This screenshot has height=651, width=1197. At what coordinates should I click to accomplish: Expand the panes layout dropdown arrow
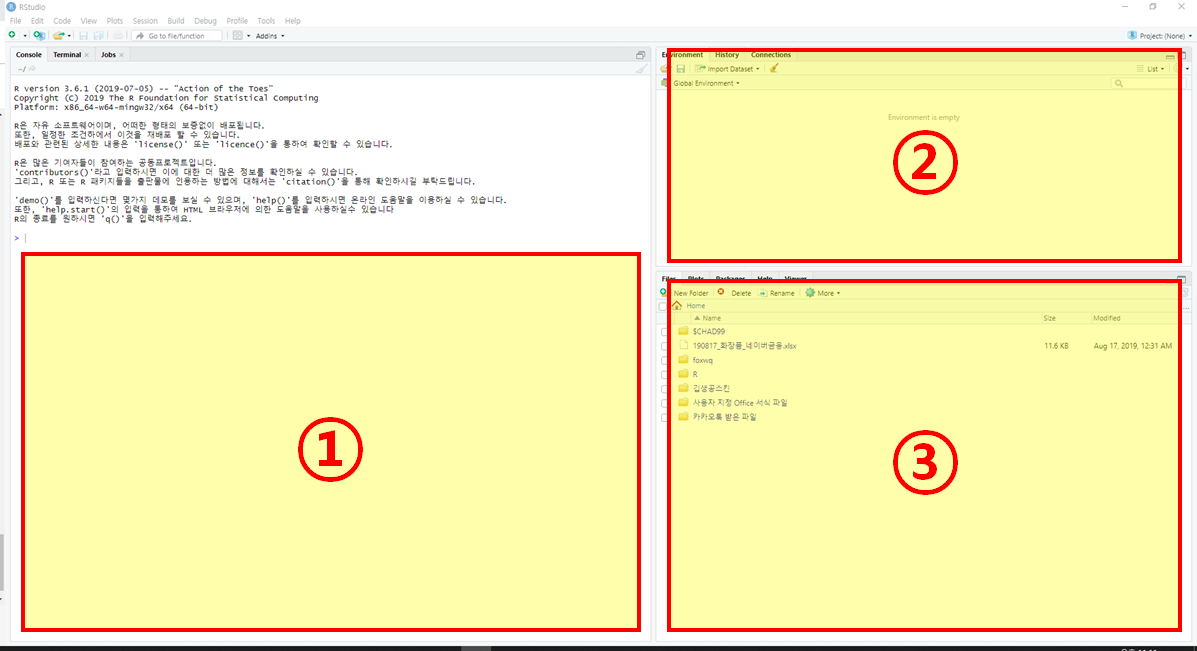[248, 36]
